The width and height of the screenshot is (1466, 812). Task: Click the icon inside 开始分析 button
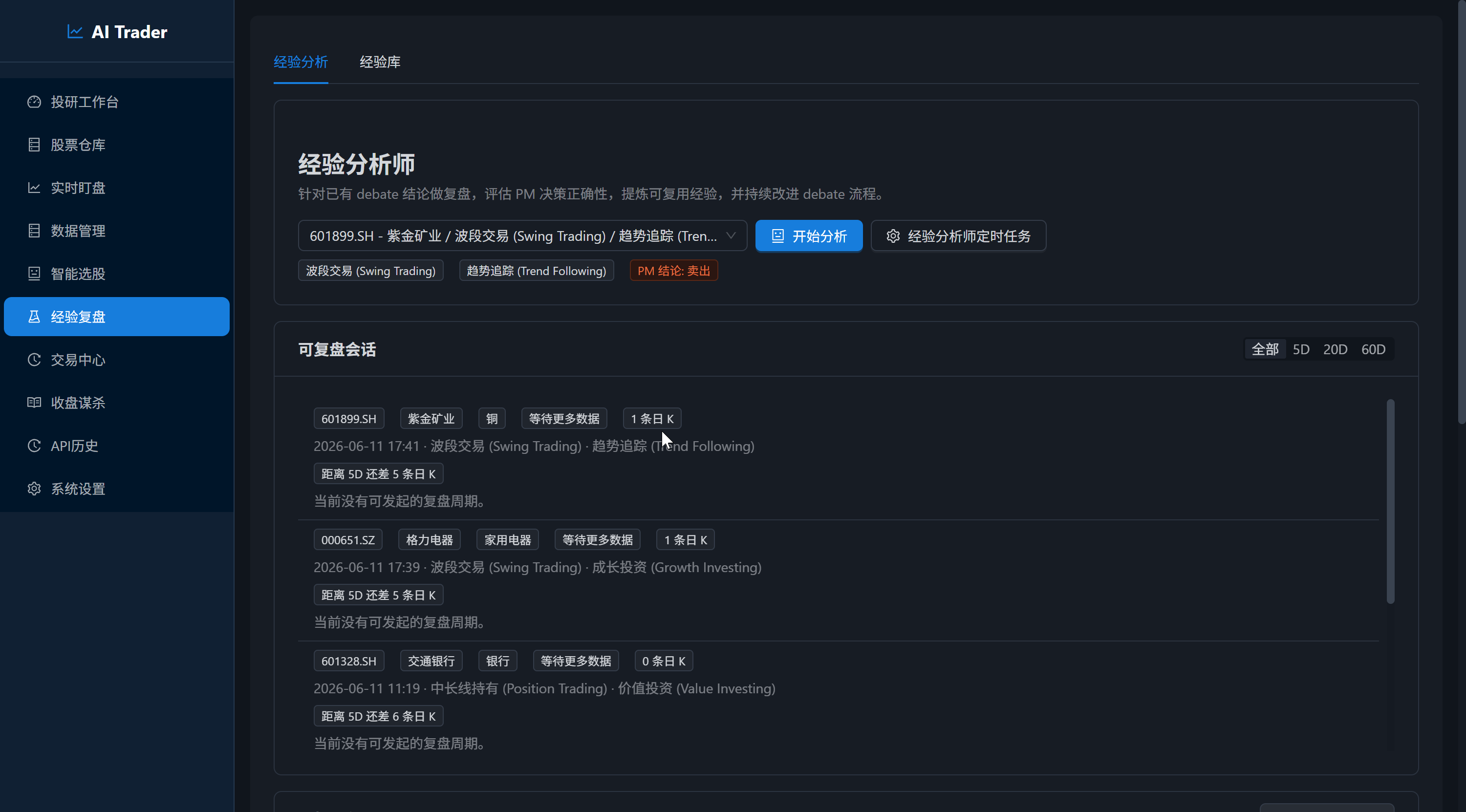[x=777, y=235]
